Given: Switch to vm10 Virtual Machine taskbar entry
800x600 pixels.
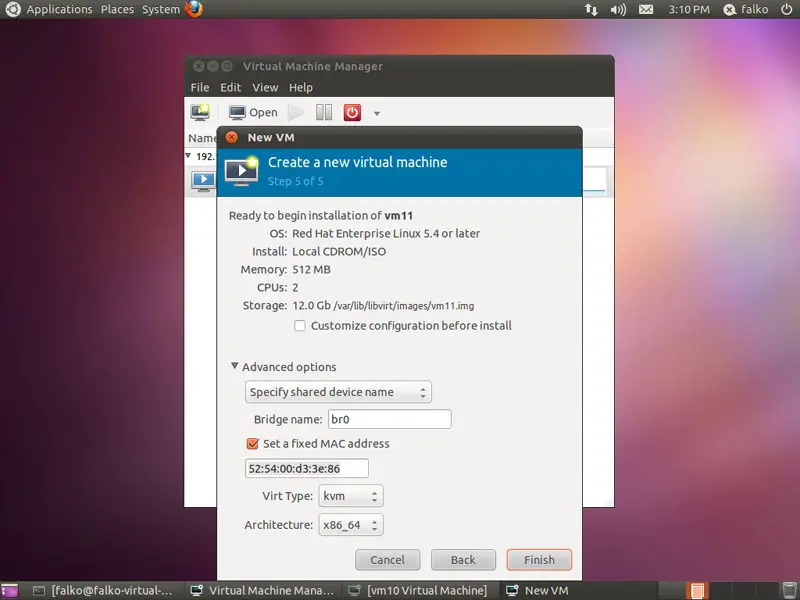Looking at the screenshot, I should 418,590.
